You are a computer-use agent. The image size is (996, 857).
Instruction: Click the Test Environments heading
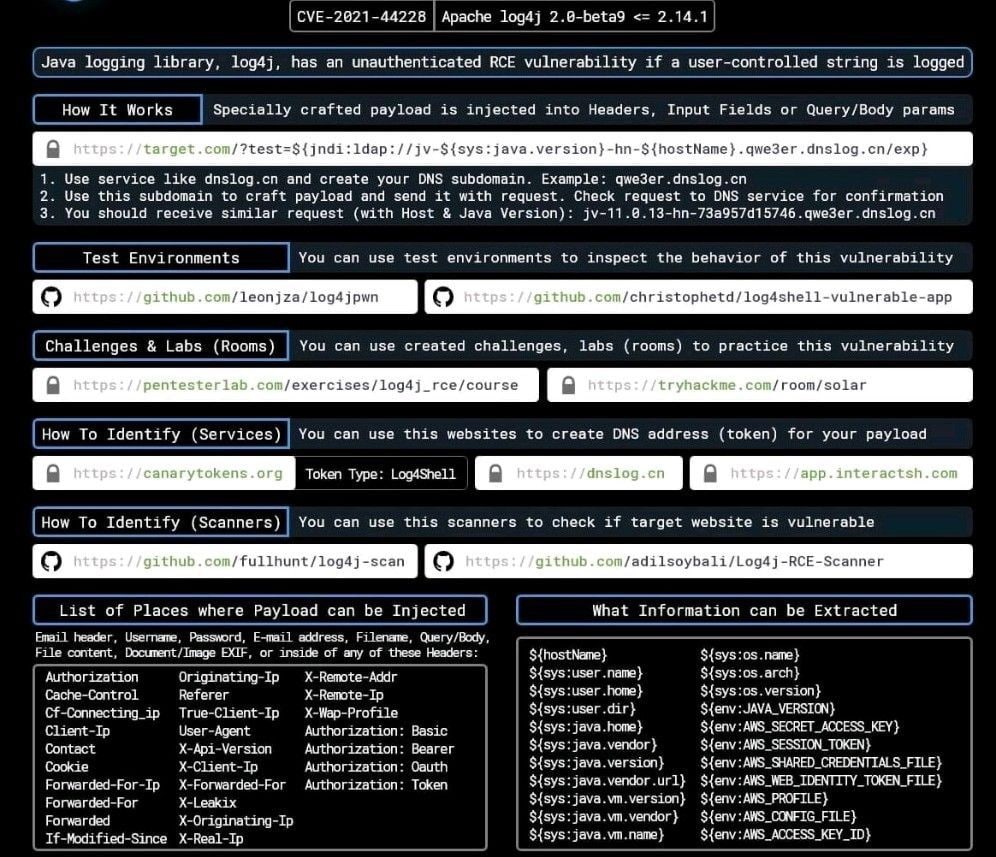[161, 258]
